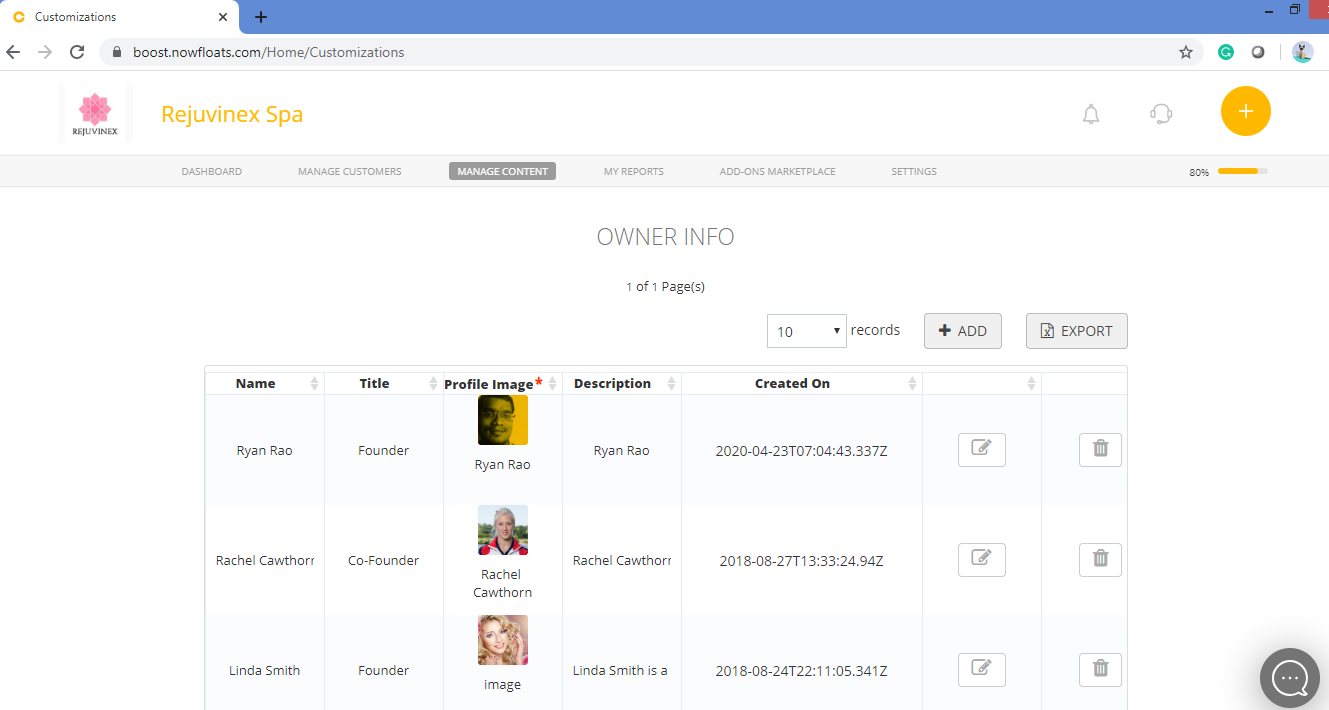The height and width of the screenshot is (710, 1329).
Task: Click the Add button
Action: [x=963, y=331]
